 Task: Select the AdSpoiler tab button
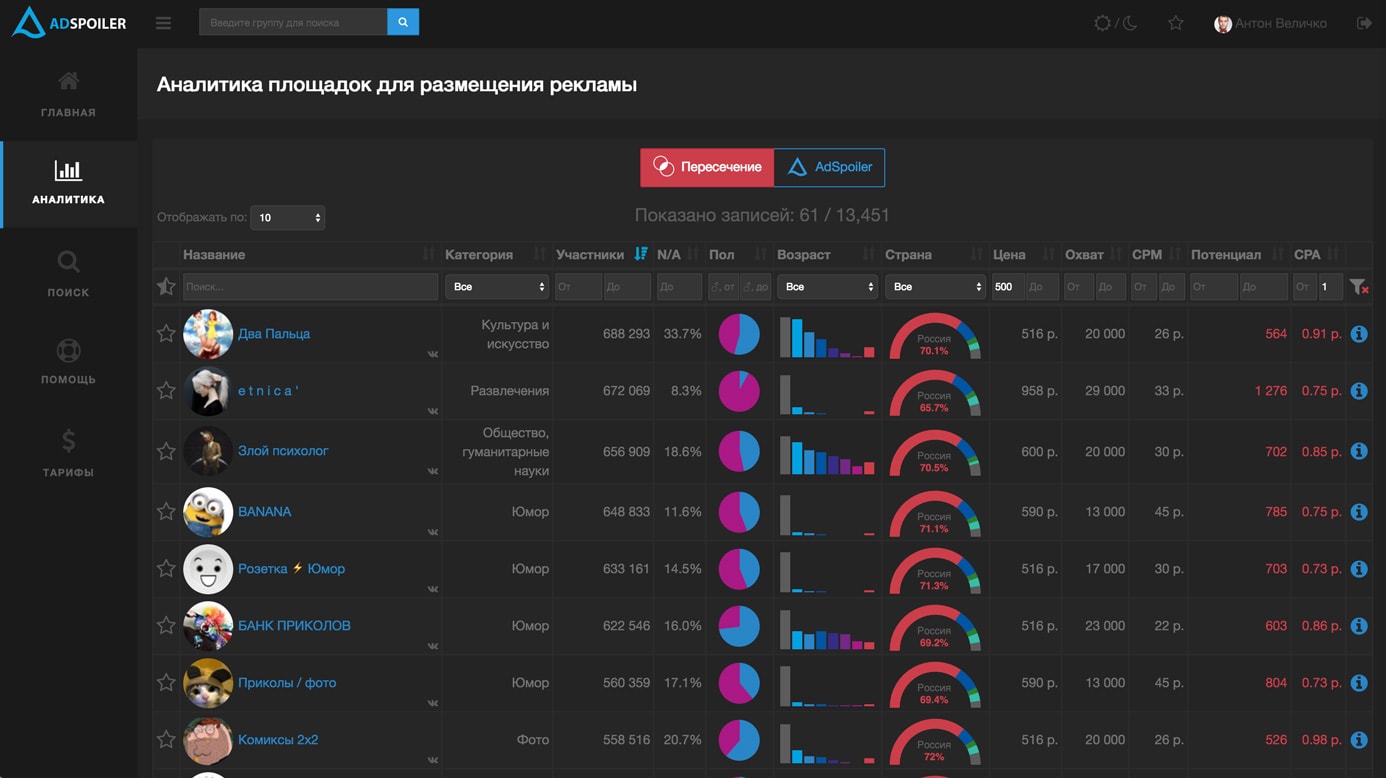[830, 167]
